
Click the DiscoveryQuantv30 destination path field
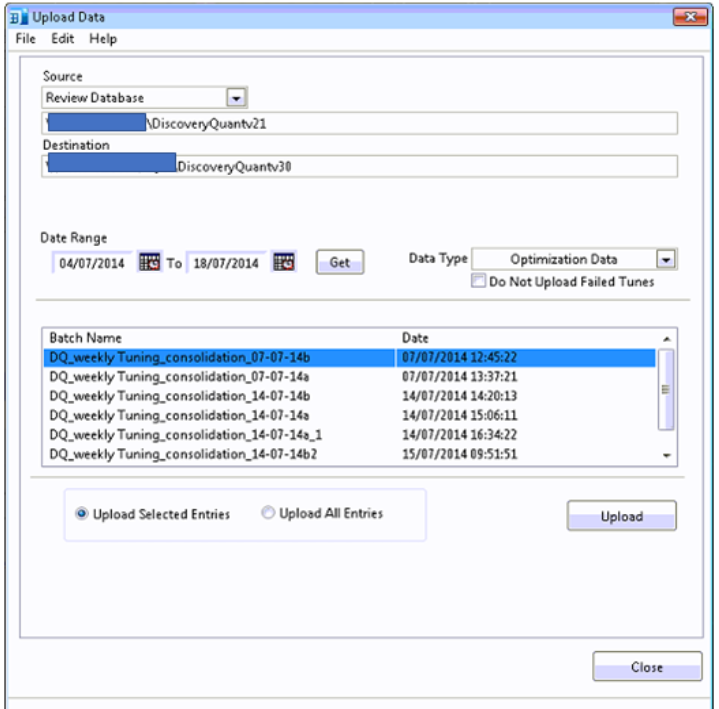click(360, 166)
